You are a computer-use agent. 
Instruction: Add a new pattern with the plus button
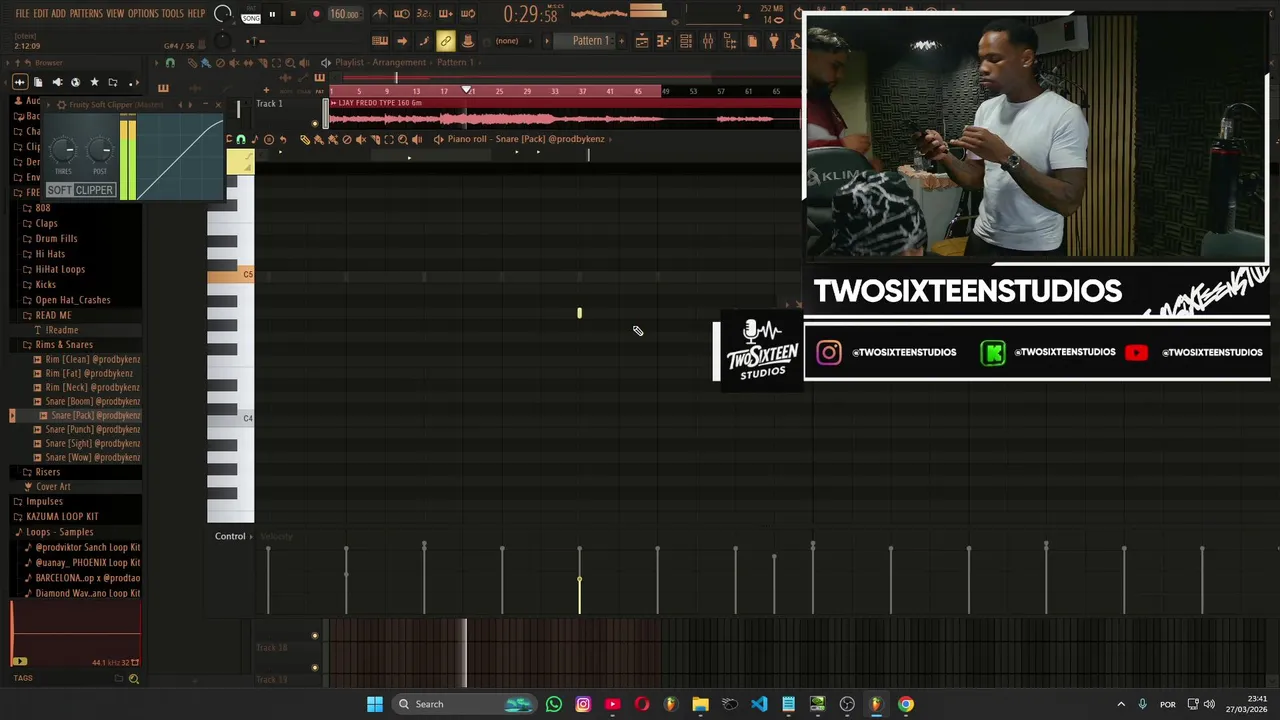pos(620,41)
